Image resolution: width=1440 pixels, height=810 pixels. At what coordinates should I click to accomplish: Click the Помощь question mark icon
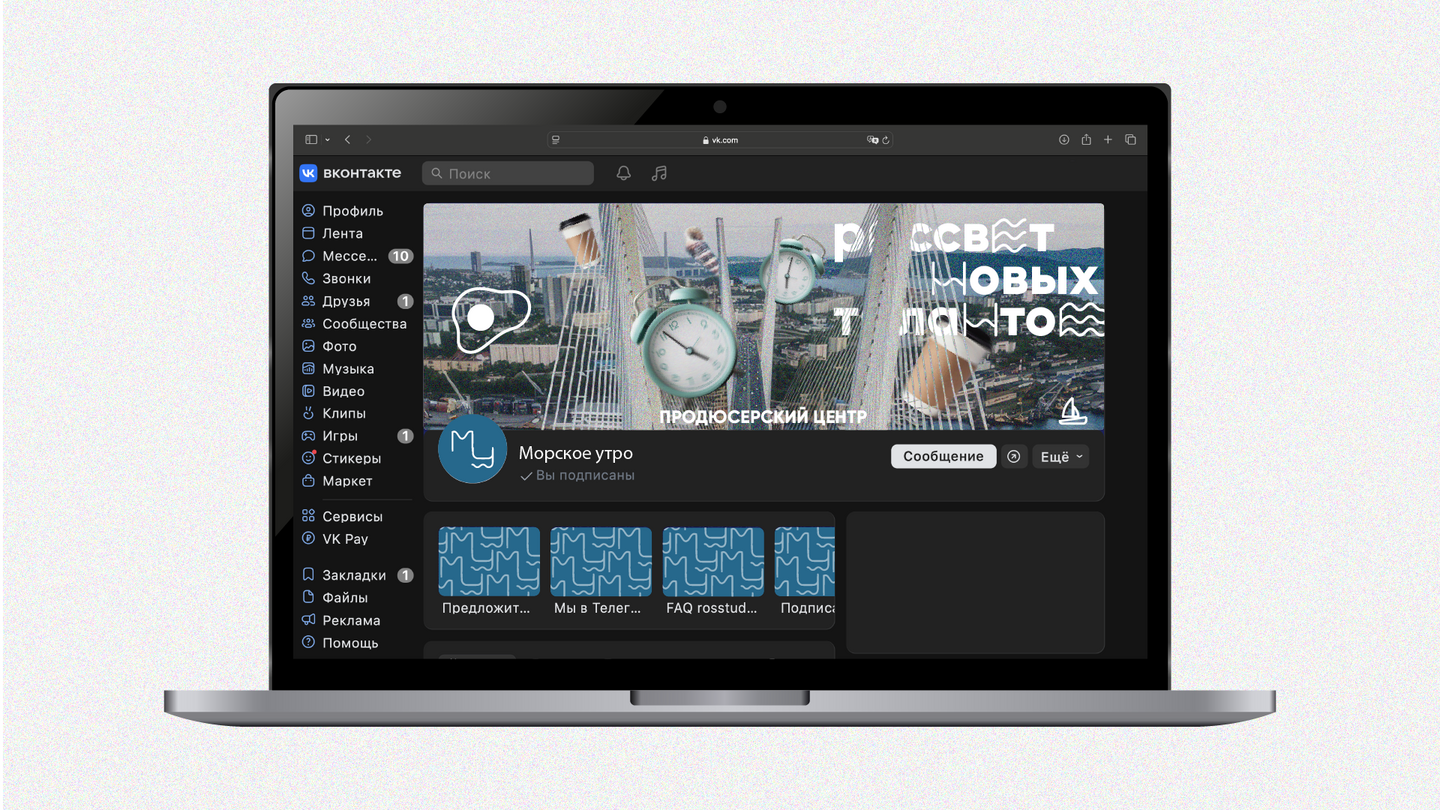(308, 643)
